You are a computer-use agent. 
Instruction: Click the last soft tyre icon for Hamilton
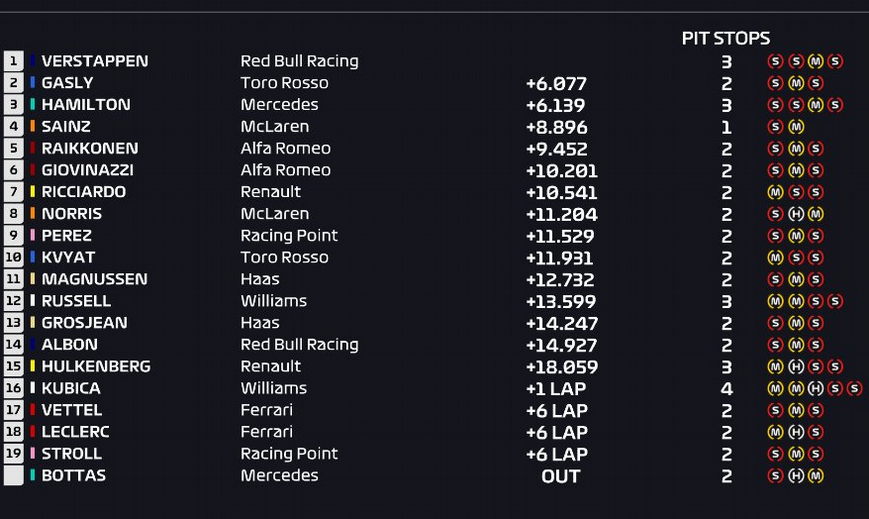(x=835, y=105)
